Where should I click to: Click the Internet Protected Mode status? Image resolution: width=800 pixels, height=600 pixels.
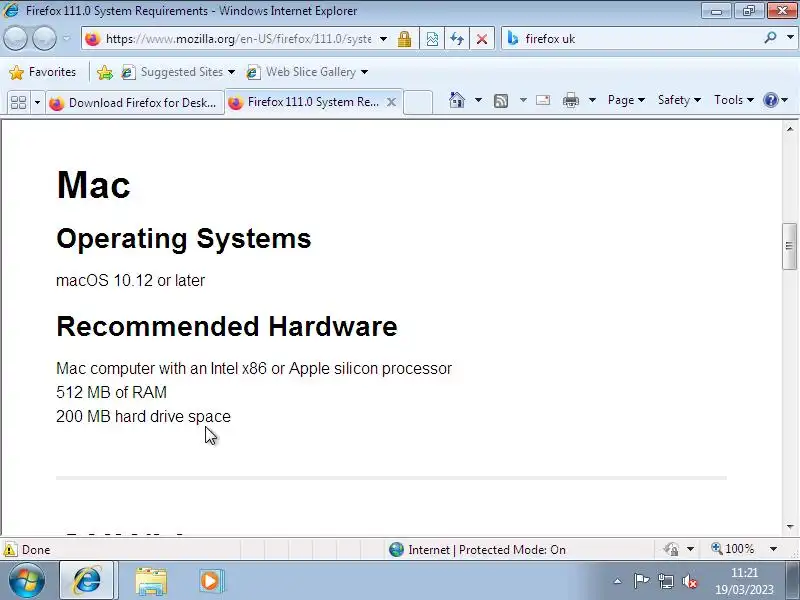coord(477,549)
